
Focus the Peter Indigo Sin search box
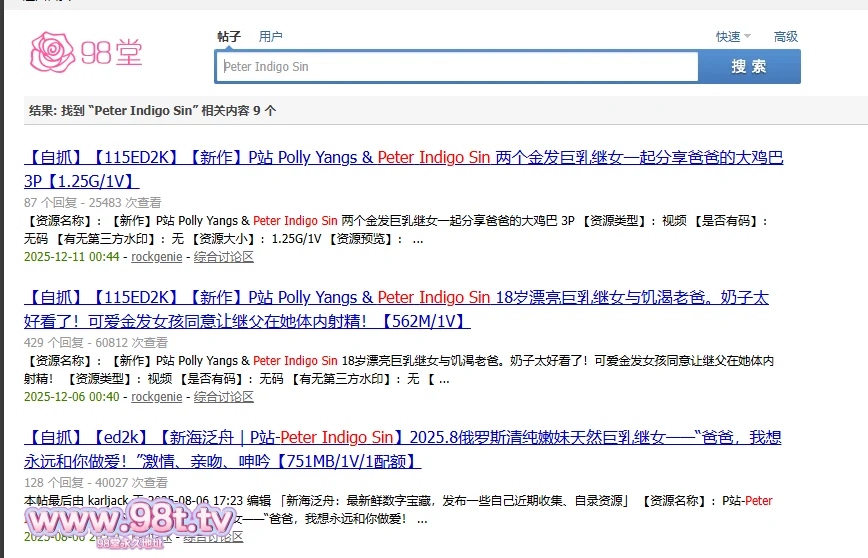point(456,67)
